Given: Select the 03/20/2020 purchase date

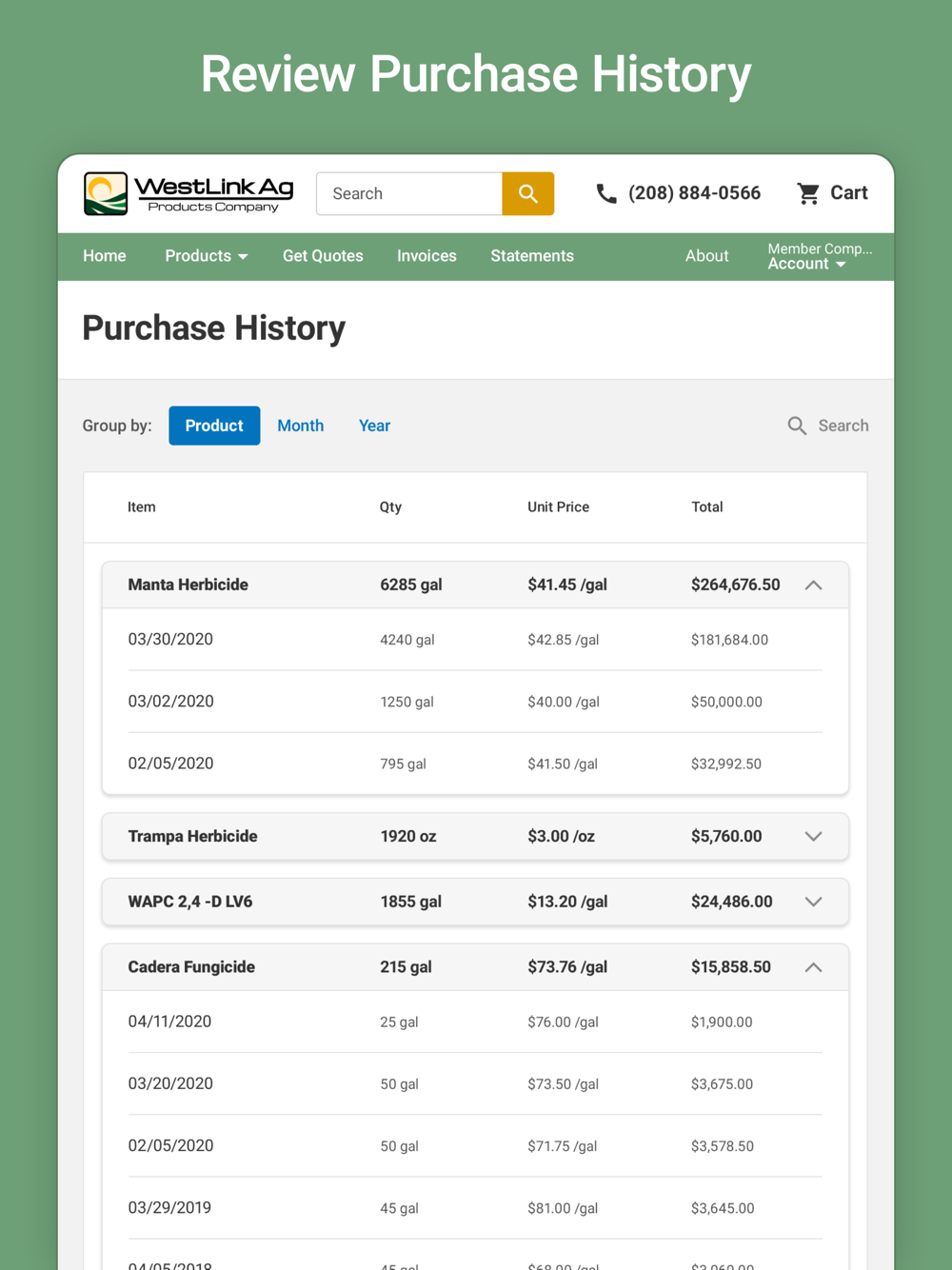Looking at the screenshot, I should tap(171, 1083).
